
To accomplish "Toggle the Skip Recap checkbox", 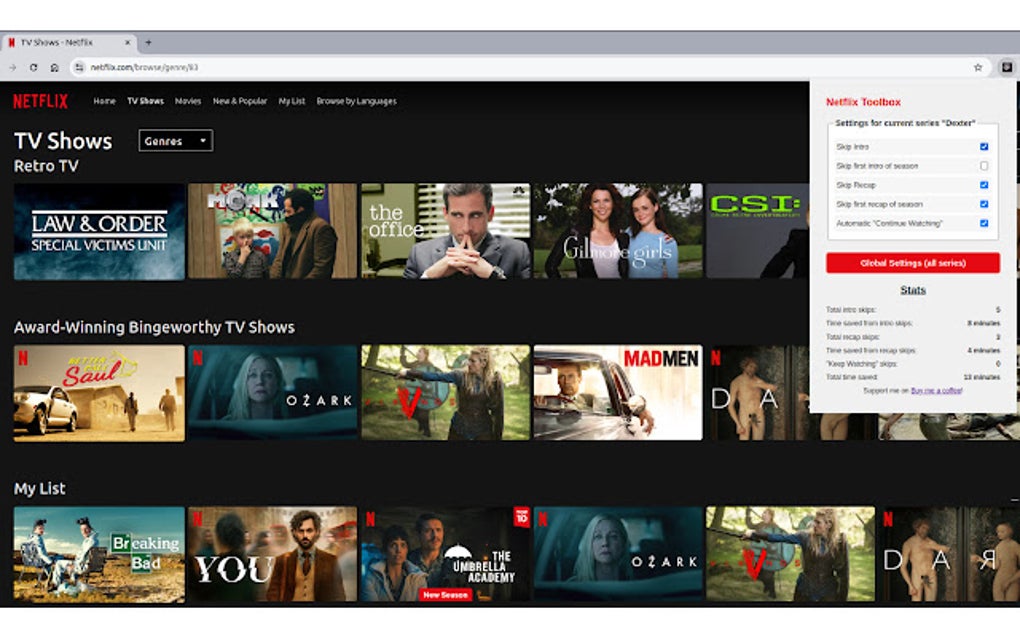I will pyautogui.click(x=984, y=185).
